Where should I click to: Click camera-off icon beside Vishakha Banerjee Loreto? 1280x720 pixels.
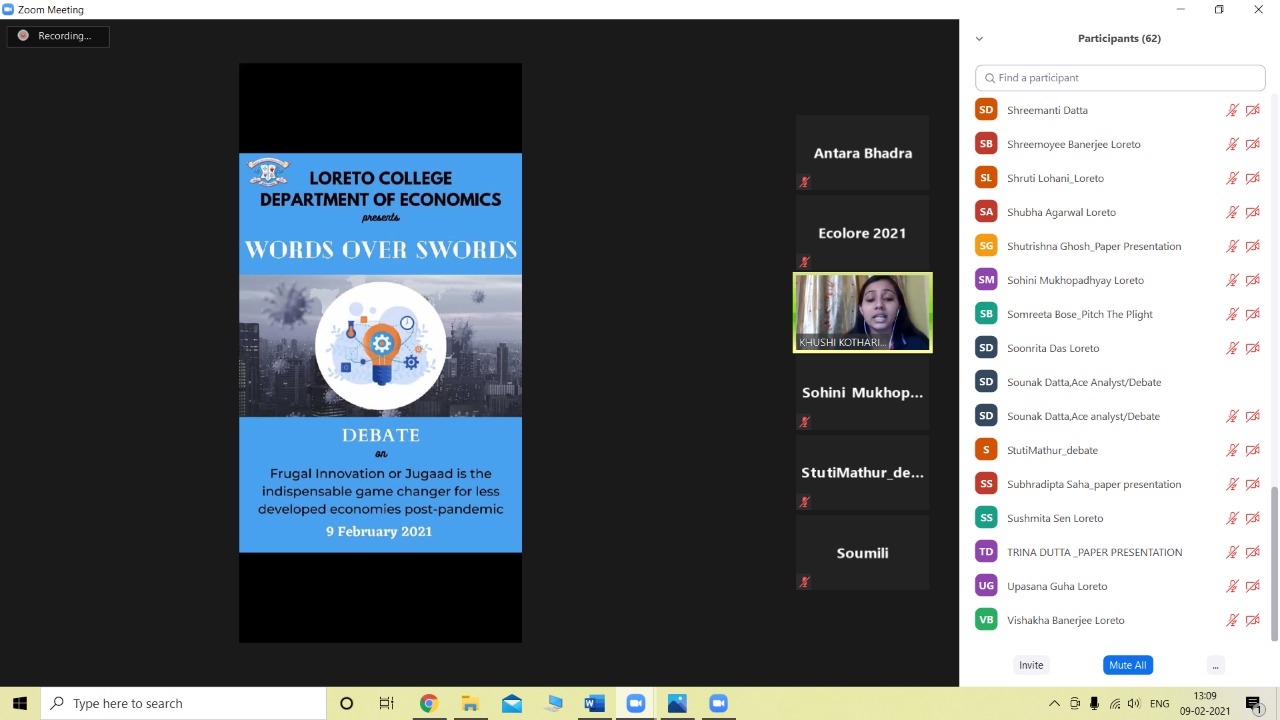(x=1252, y=620)
